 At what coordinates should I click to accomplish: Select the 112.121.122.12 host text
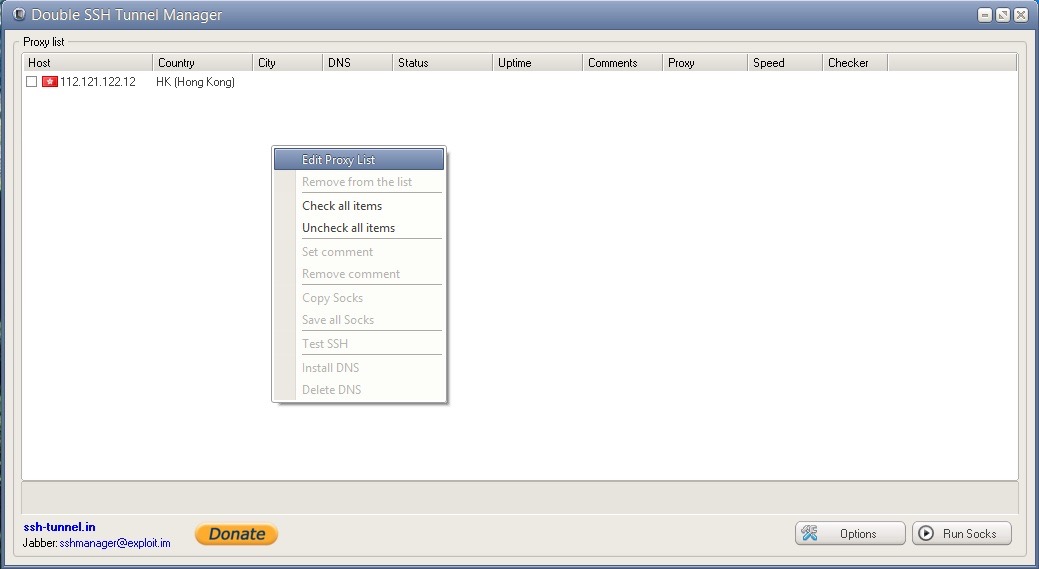coord(98,81)
